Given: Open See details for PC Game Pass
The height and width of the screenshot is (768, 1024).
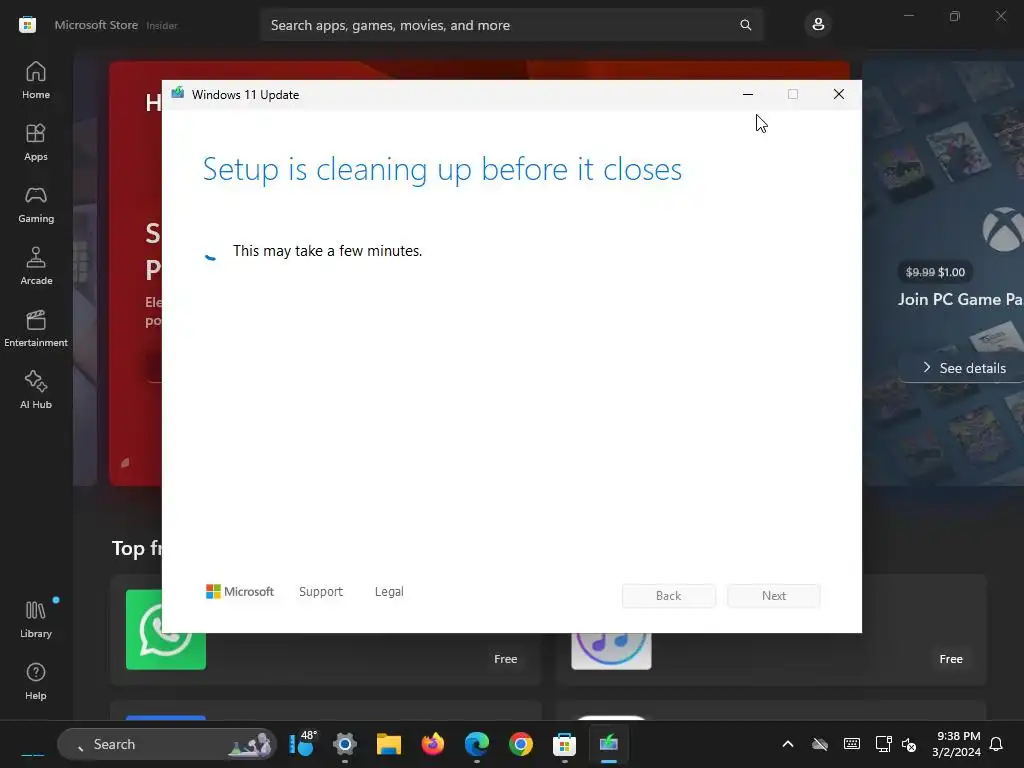Looking at the screenshot, I should coord(964,368).
